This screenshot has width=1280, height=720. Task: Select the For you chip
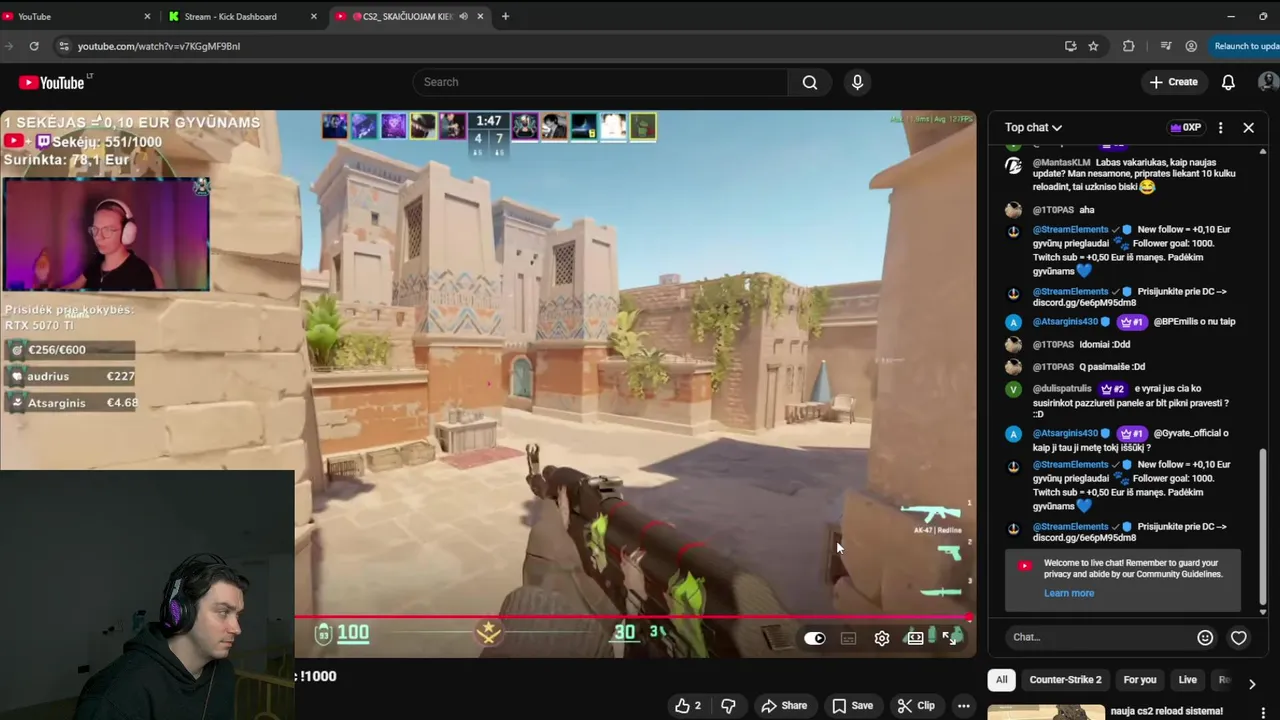pos(1139,680)
